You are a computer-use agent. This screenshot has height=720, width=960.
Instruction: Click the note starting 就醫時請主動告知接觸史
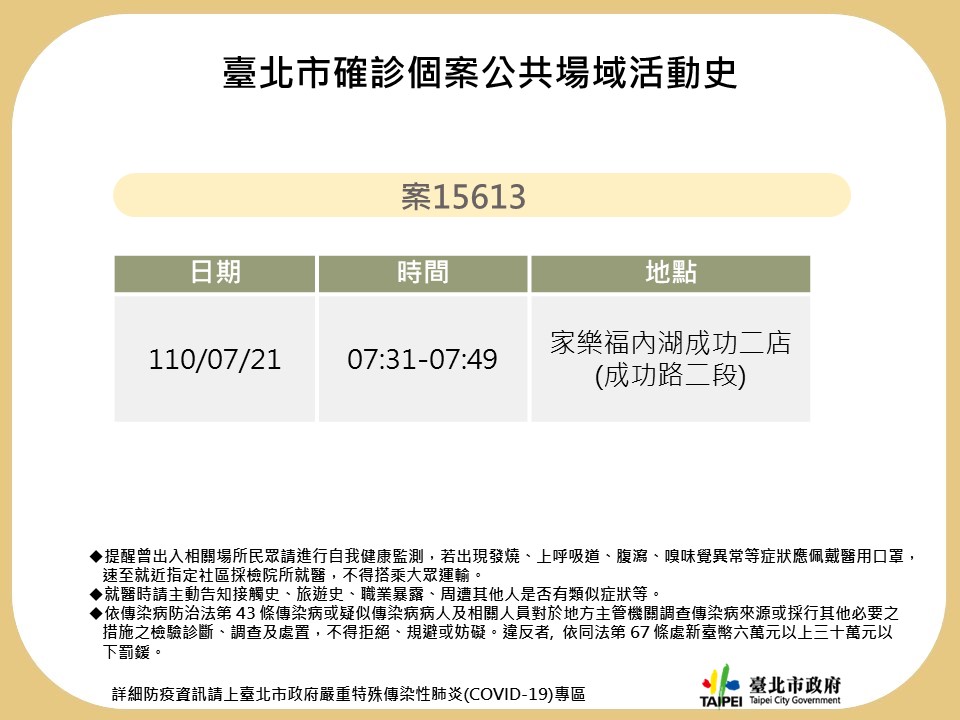[376, 594]
